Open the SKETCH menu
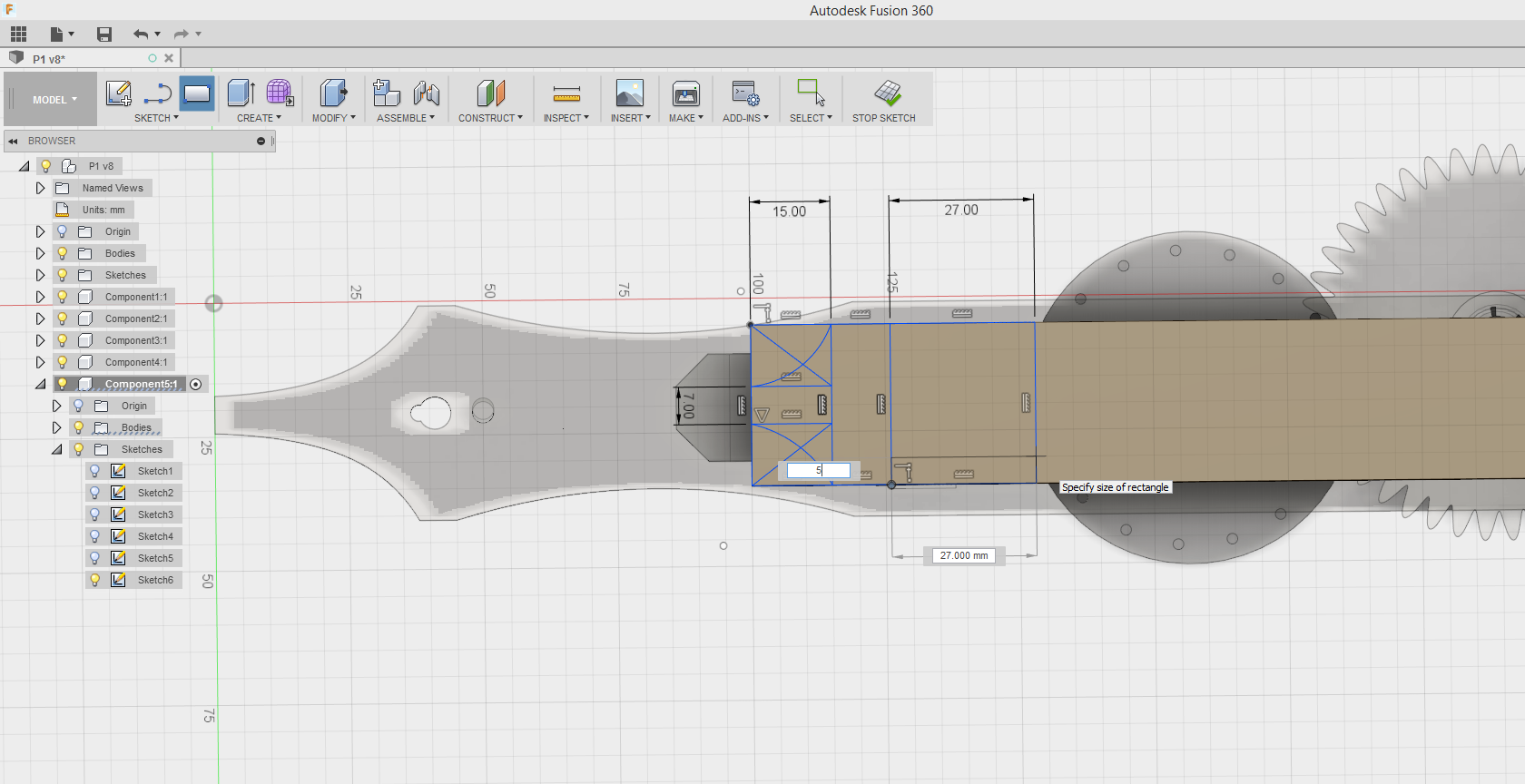1525x784 pixels. 156,118
